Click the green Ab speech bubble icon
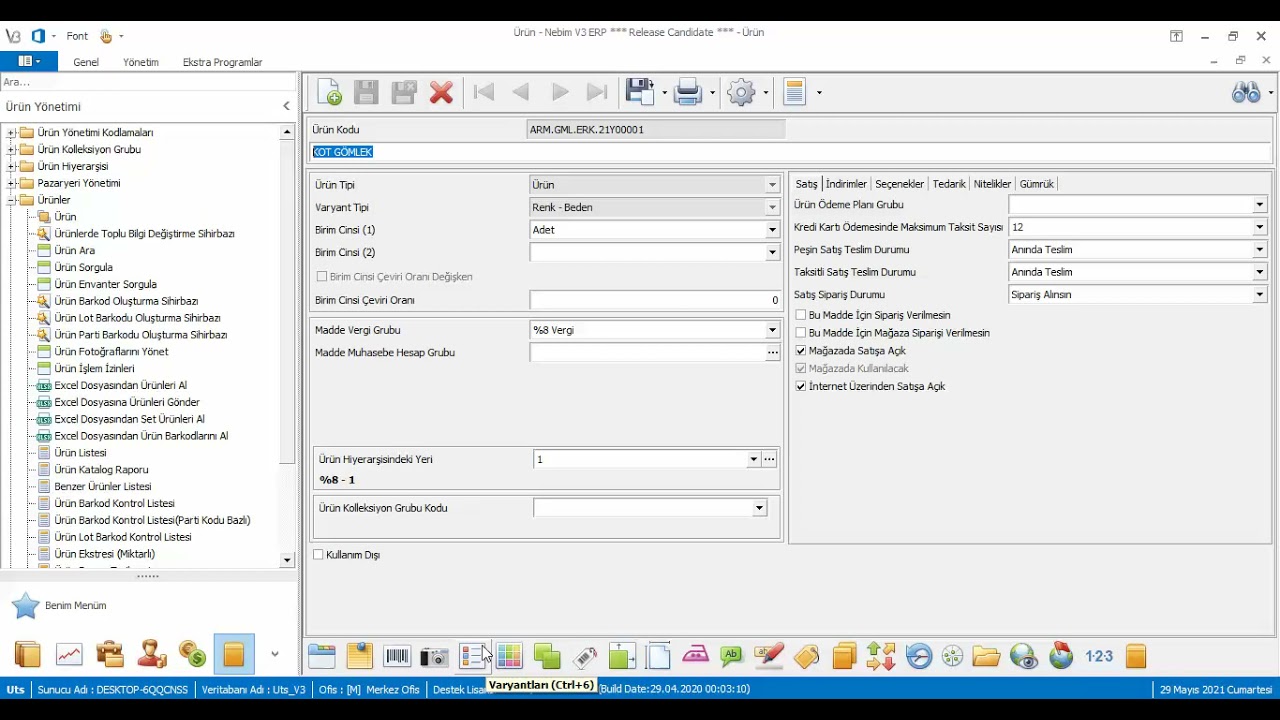This screenshot has width=1280, height=720. click(x=732, y=656)
